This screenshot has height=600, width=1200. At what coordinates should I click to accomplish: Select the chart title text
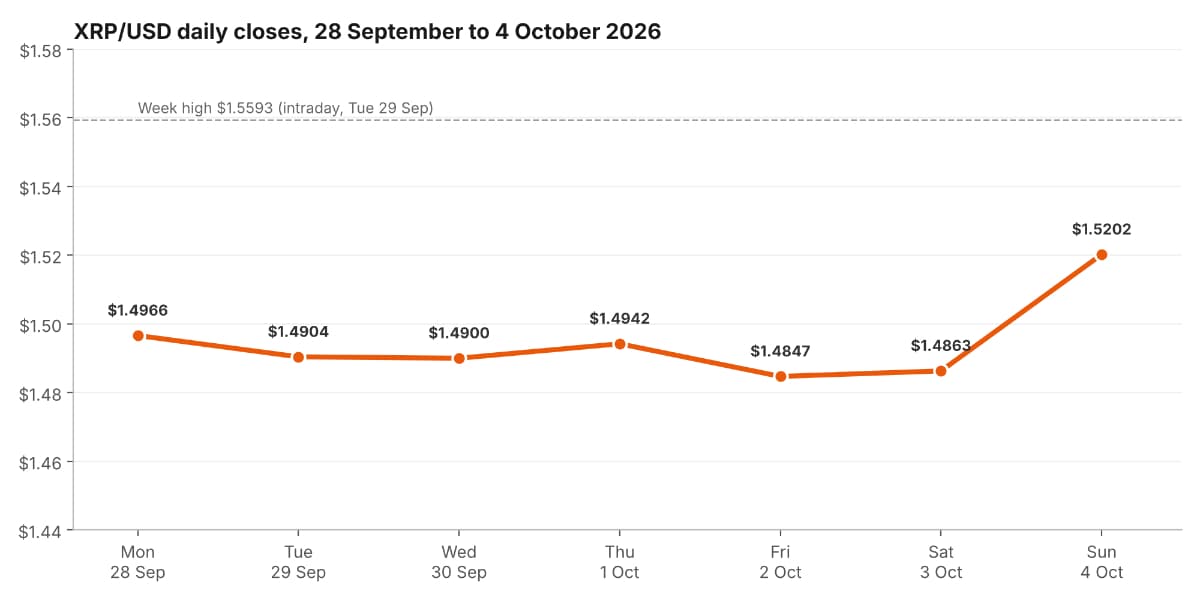pyautogui.click(x=368, y=31)
